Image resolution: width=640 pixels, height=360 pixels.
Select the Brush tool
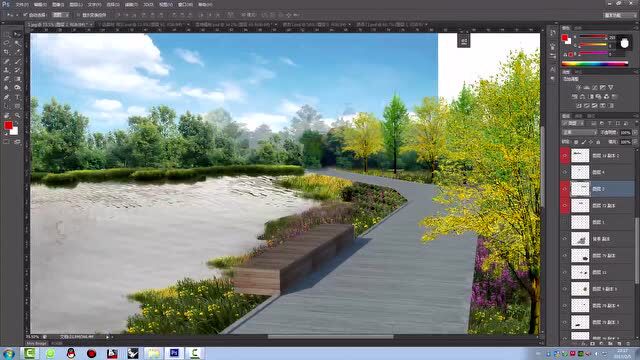coord(17,61)
